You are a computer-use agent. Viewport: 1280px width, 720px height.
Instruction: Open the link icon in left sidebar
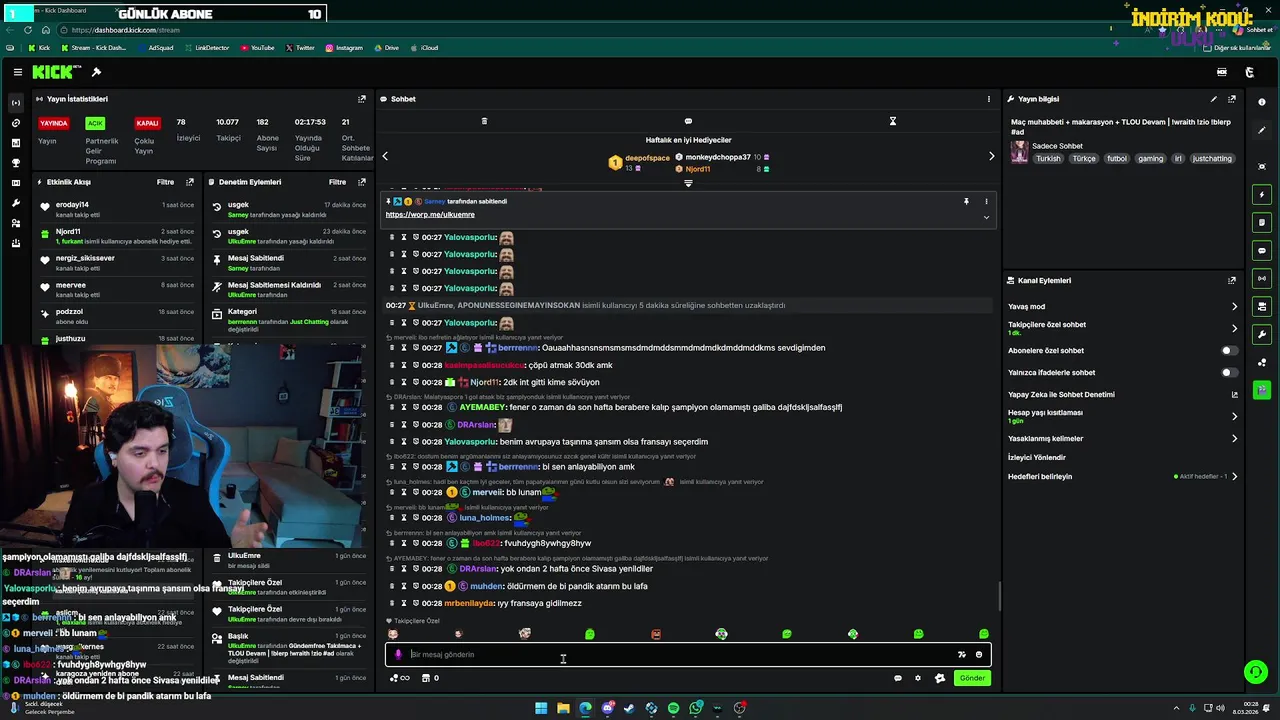coord(15,123)
